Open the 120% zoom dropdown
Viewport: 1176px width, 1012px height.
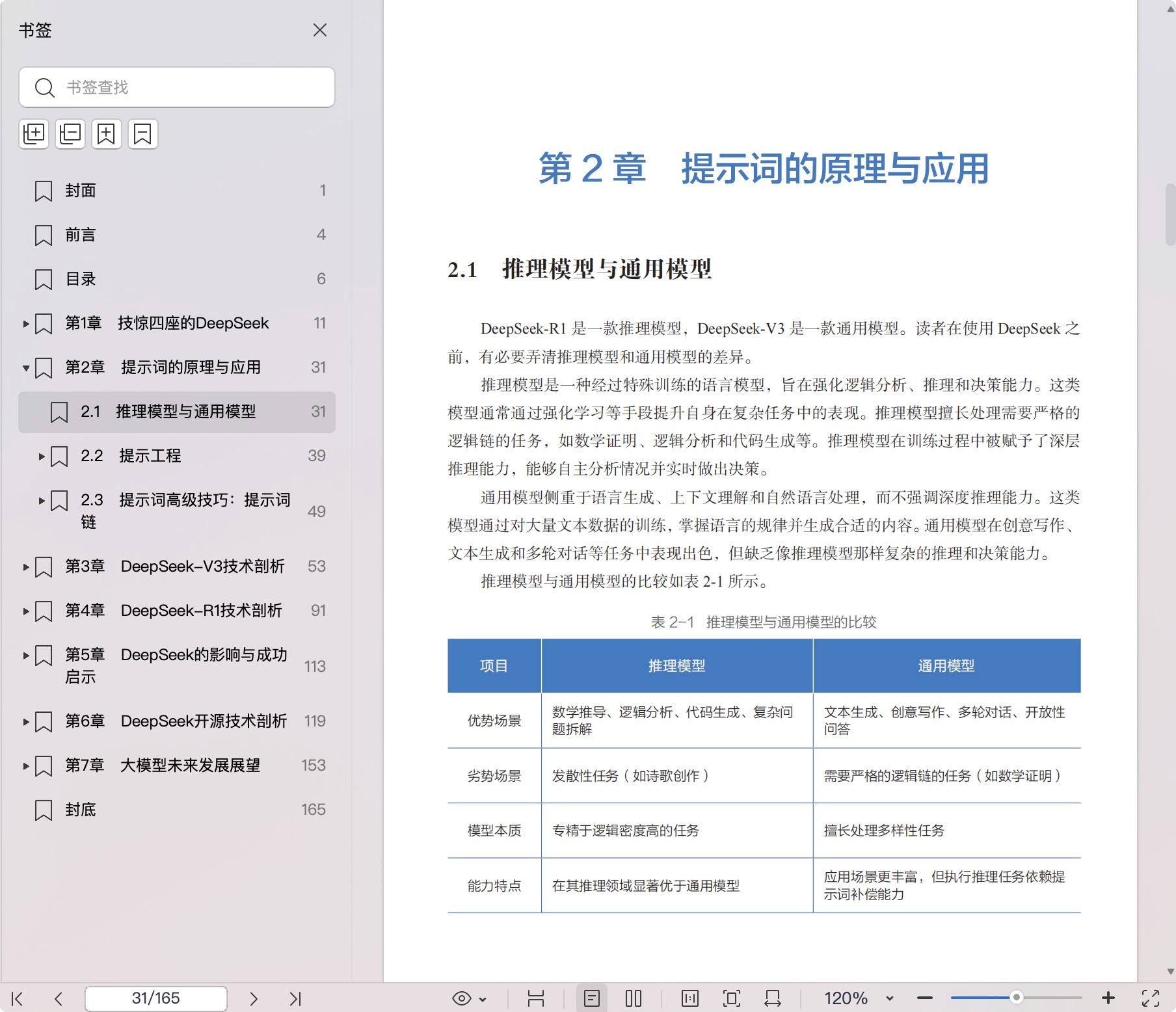coord(890,998)
